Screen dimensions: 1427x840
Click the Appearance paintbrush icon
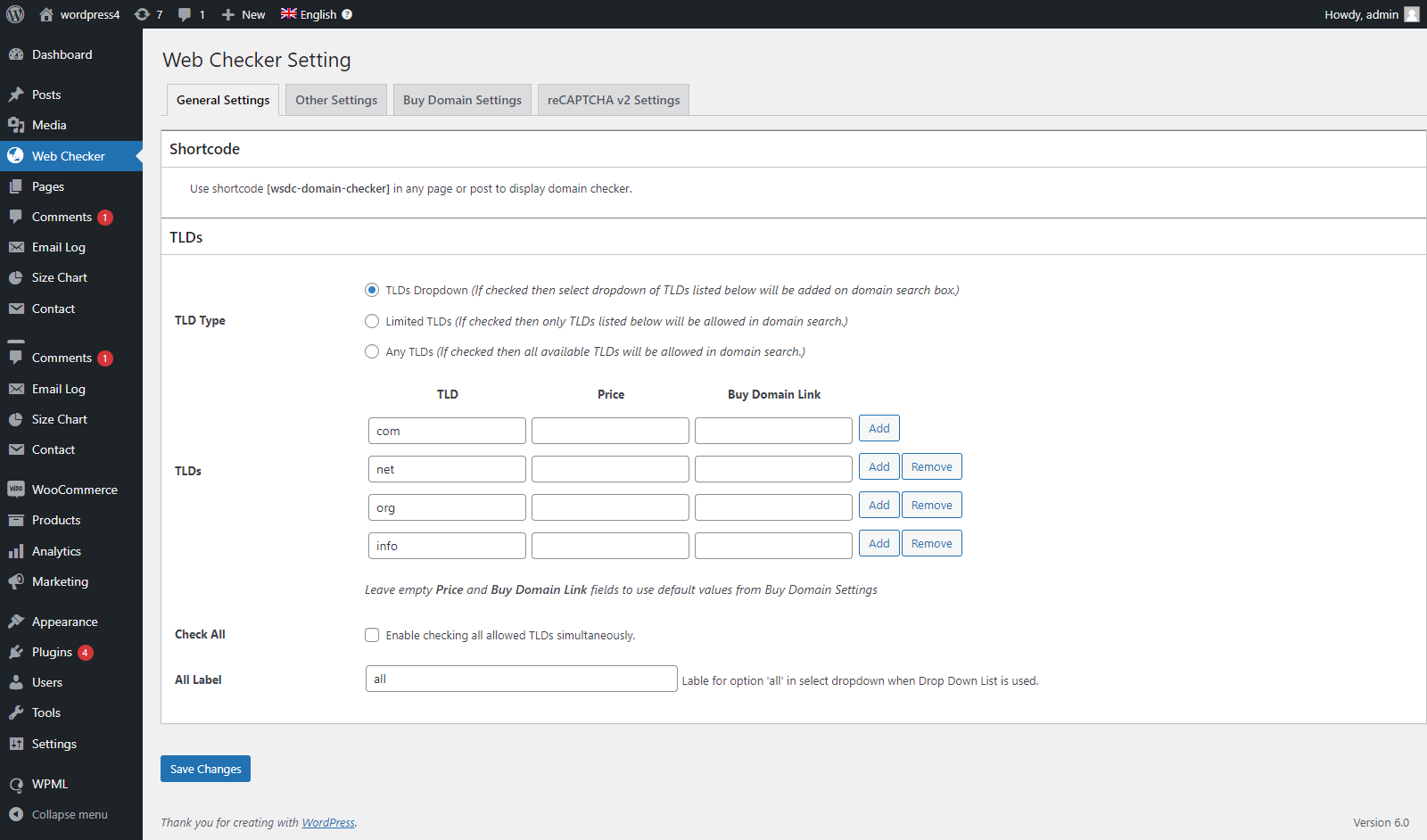point(16,622)
